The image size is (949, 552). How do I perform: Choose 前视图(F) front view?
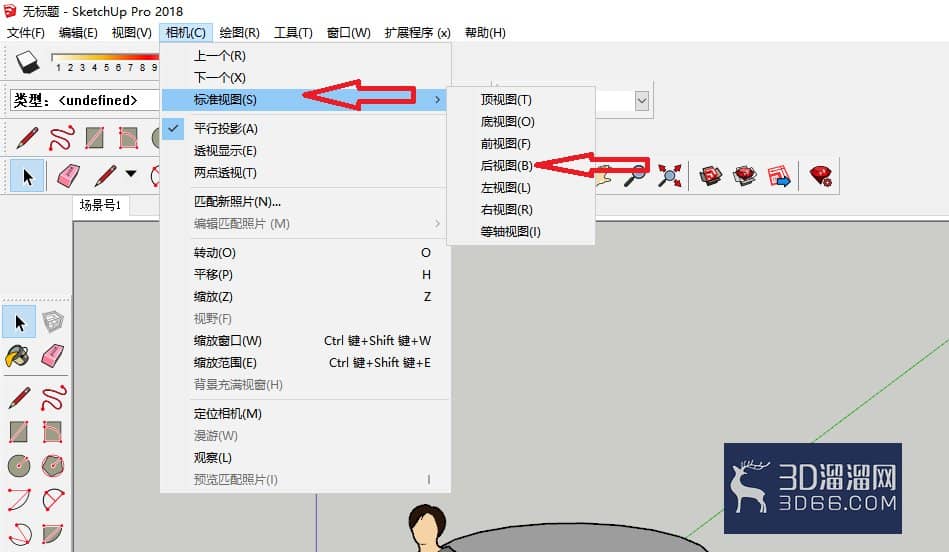[x=520, y=143]
